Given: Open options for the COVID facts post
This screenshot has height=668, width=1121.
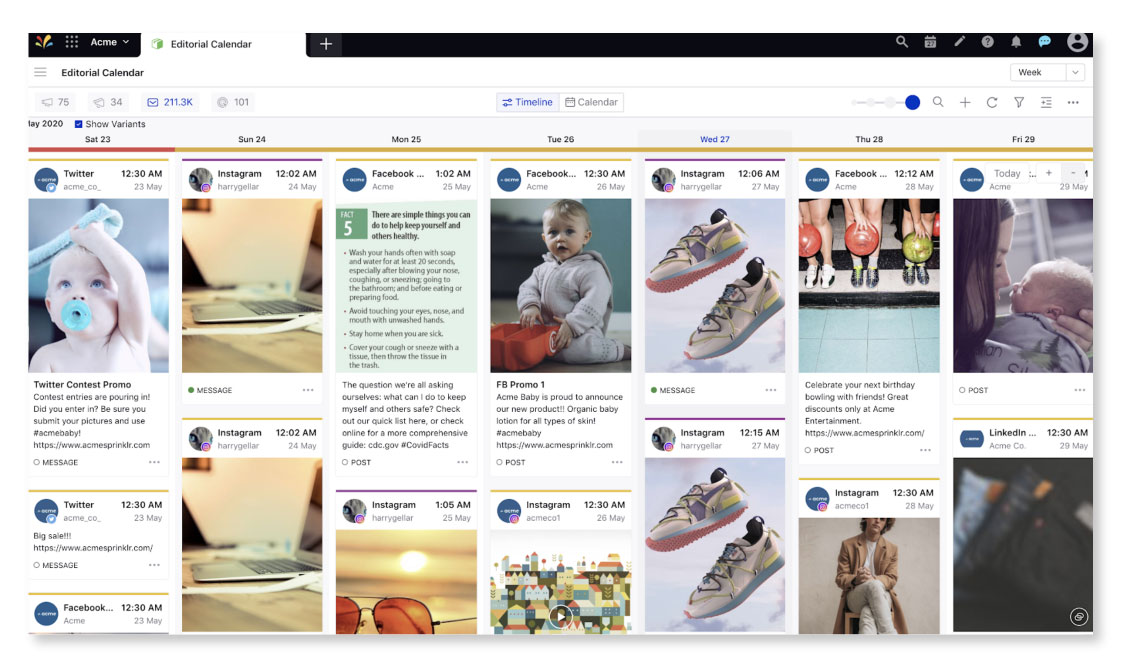Looking at the screenshot, I should tap(463, 462).
